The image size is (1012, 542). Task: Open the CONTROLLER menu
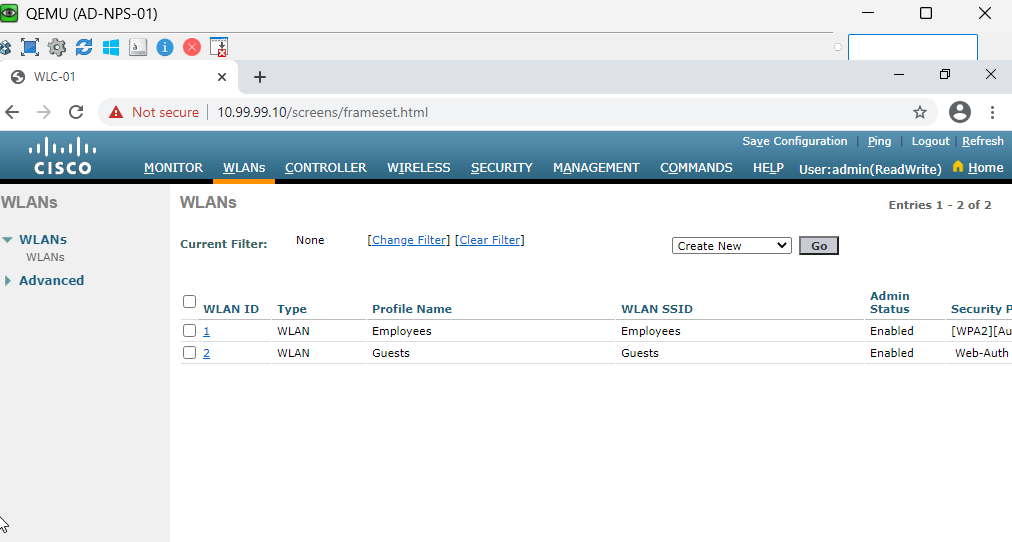[325, 168]
